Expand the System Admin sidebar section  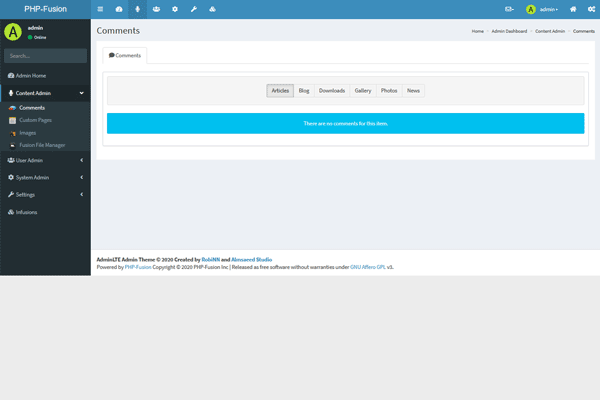point(45,178)
